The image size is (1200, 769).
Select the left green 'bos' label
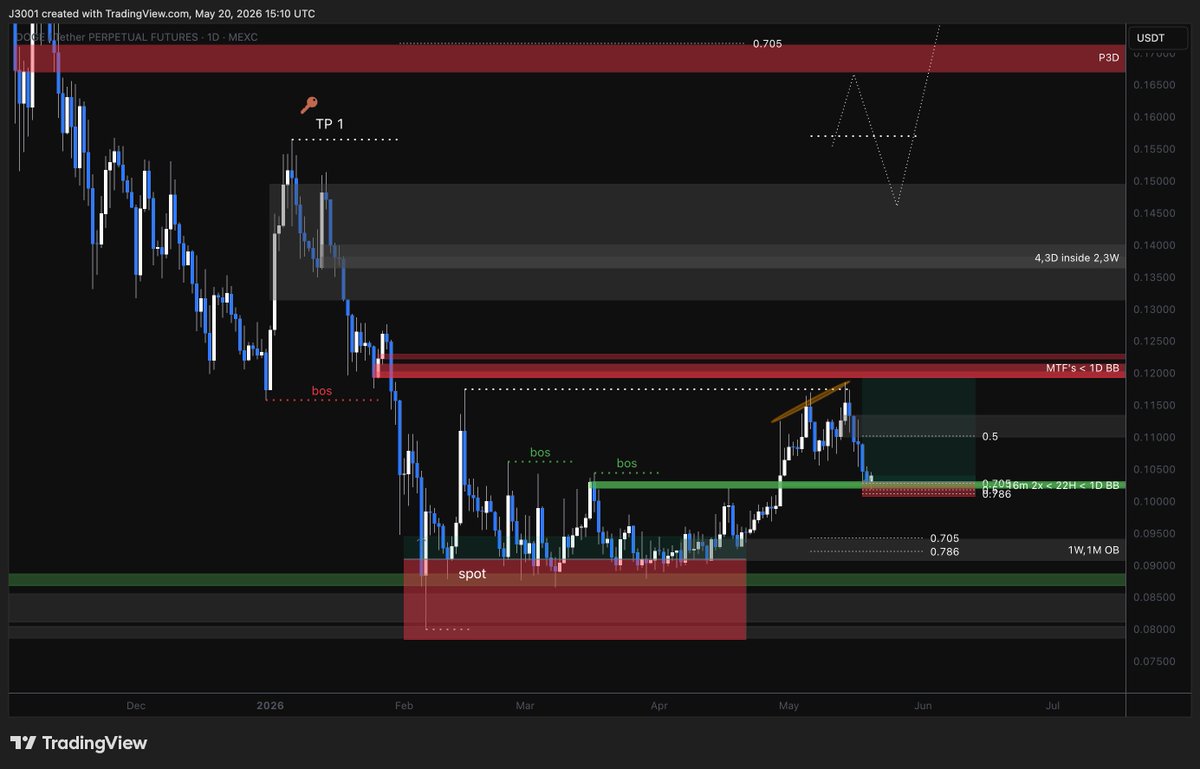point(540,453)
